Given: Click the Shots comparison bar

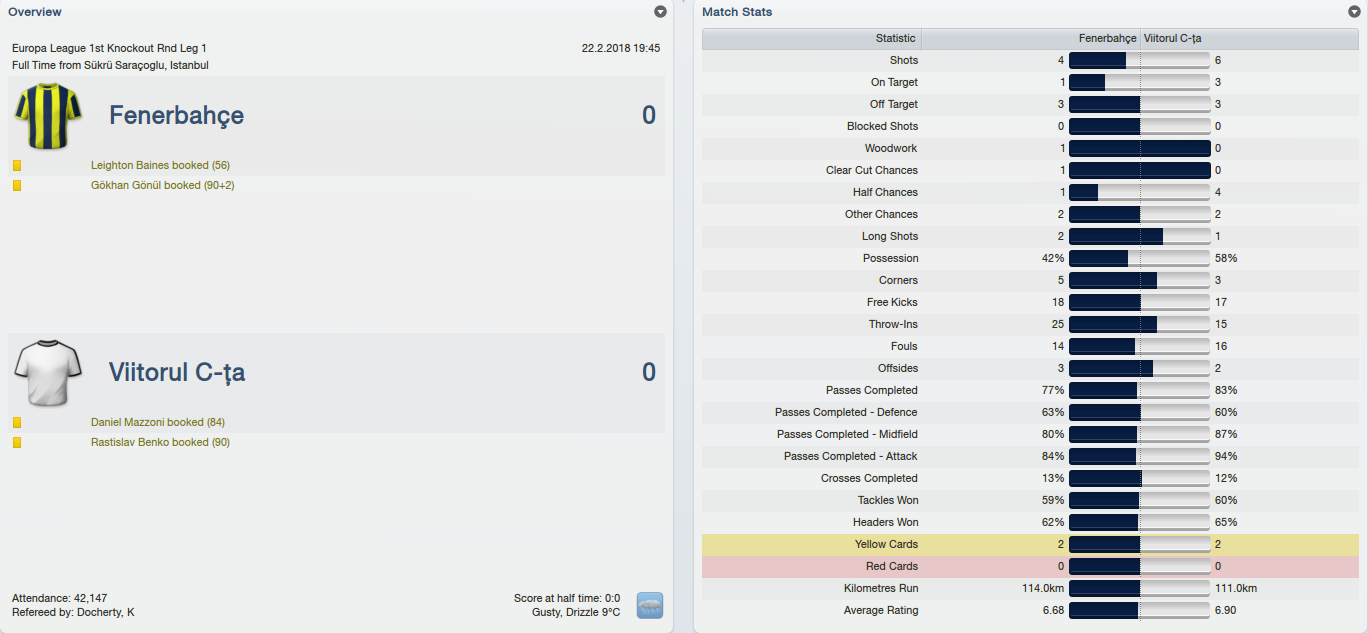Looking at the screenshot, I should click(1140, 60).
